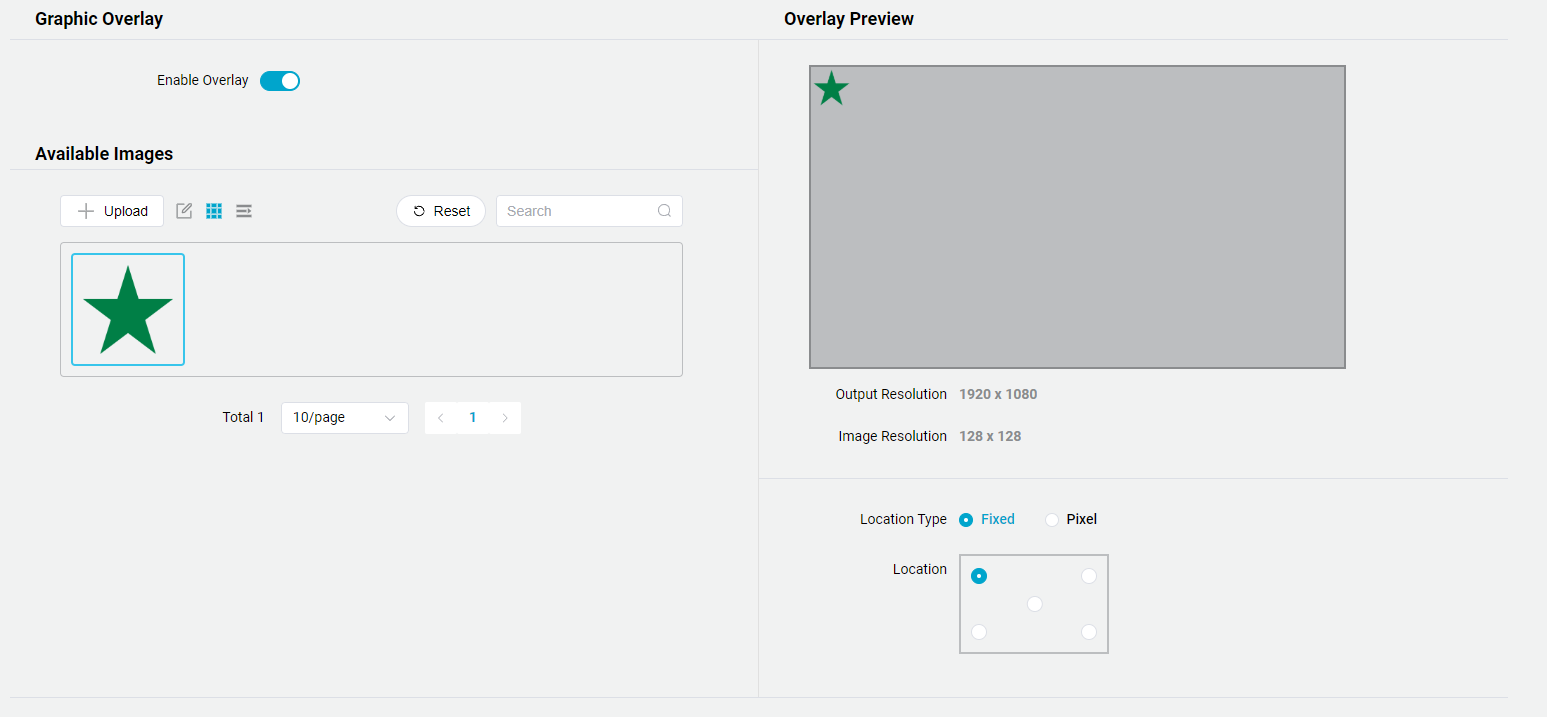1547x717 pixels.
Task: Click the search magnifier icon
Action: click(665, 211)
